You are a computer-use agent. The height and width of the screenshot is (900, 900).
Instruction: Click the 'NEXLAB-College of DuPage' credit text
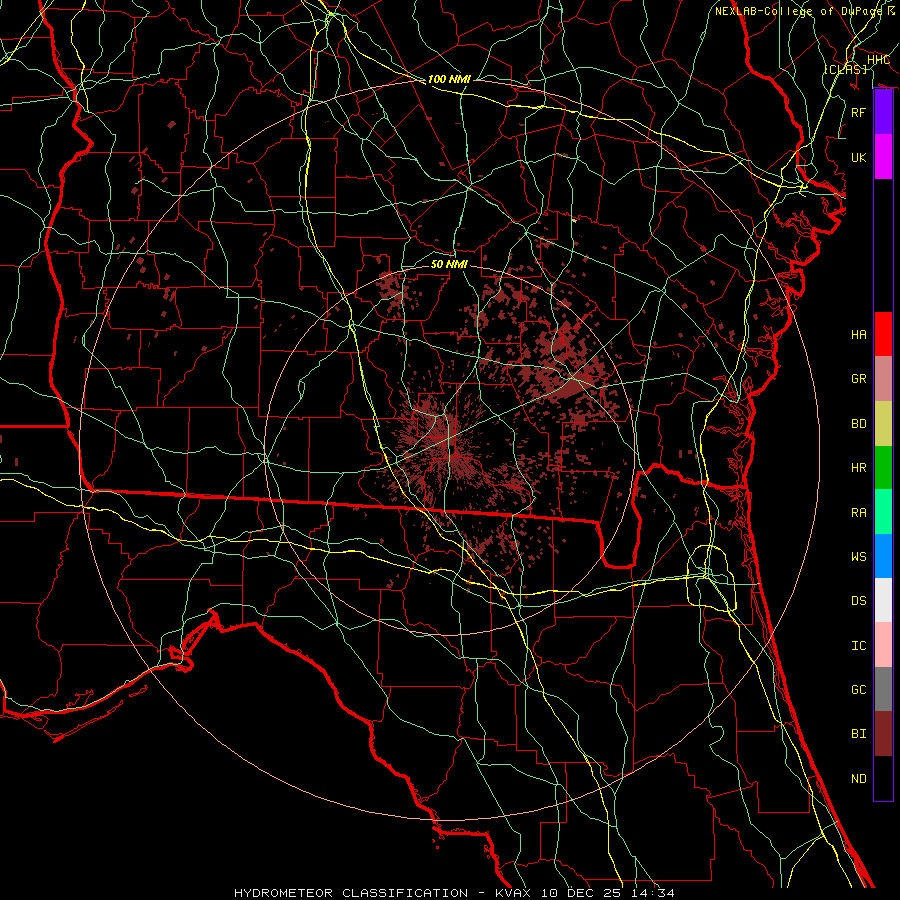pyautogui.click(x=801, y=11)
